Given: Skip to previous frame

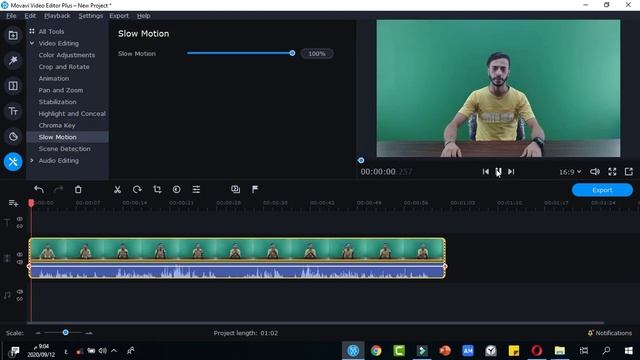Looking at the screenshot, I should pyautogui.click(x=485, y=172).
